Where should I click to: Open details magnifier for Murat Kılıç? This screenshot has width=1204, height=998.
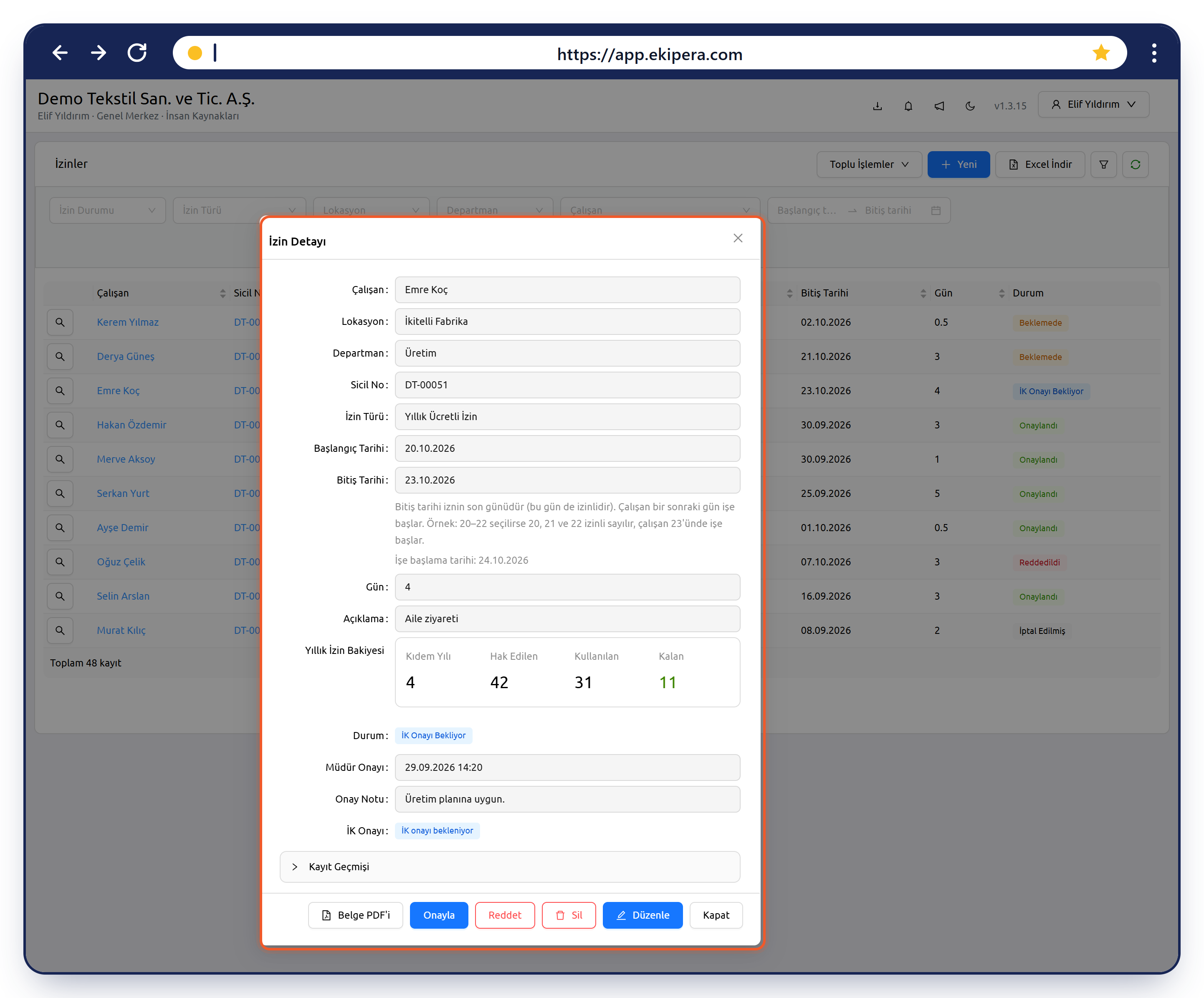click(60, 631)
